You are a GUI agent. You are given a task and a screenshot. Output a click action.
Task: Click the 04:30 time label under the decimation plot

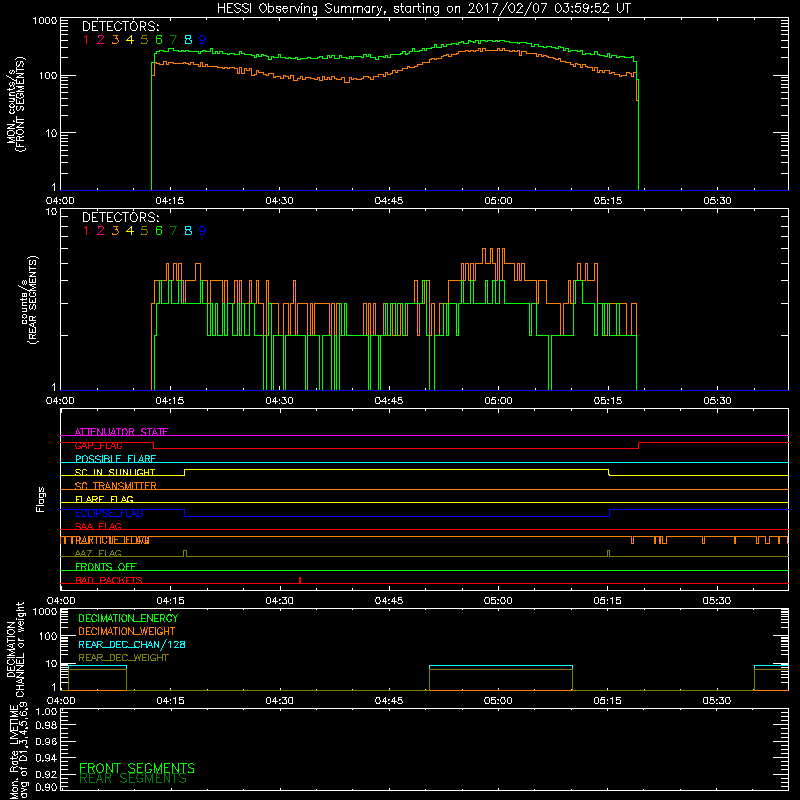[x=280, y=701]
